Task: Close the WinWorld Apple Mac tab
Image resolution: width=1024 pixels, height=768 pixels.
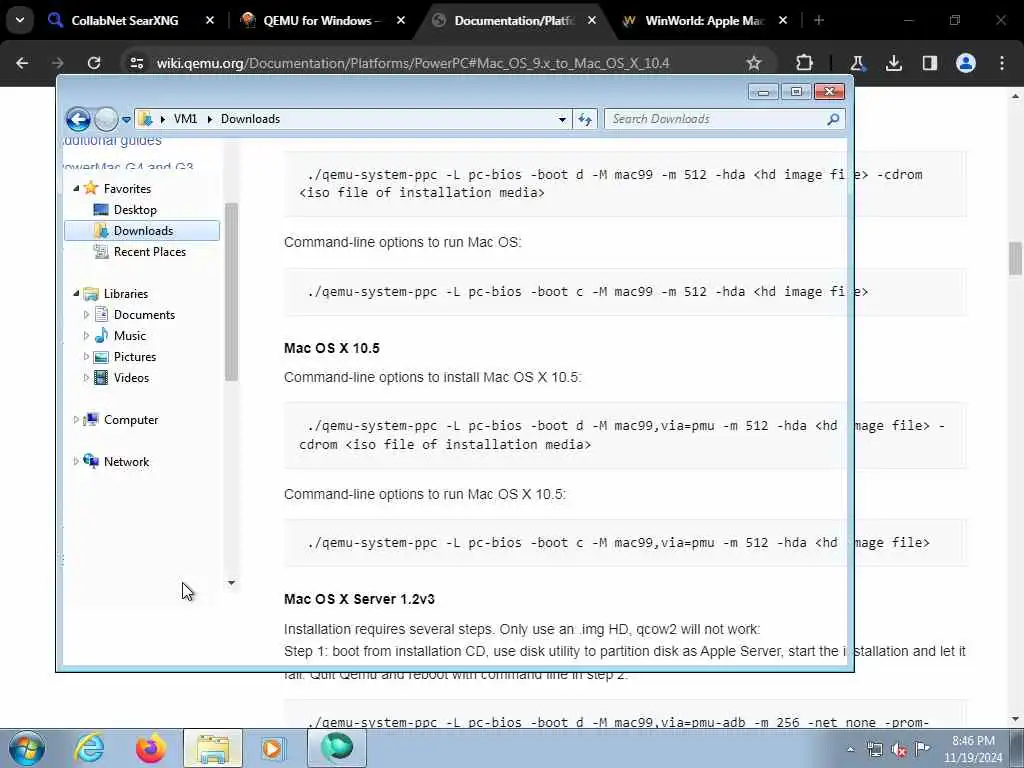Action: [x=783, y=20]
